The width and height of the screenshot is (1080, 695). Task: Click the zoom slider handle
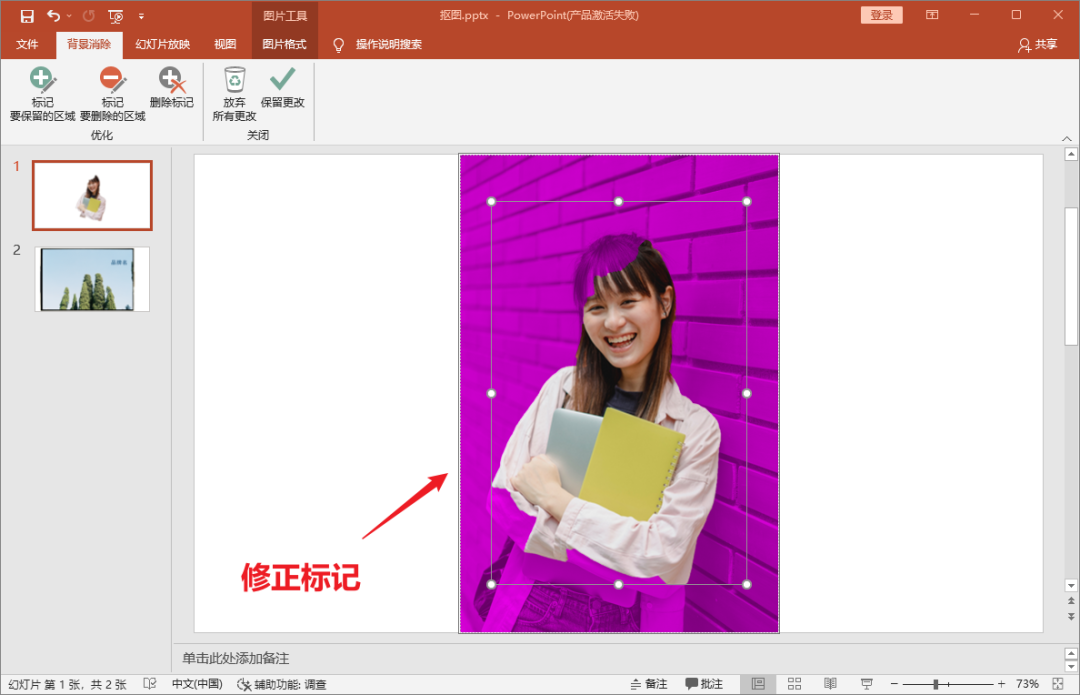coord(935,684)
